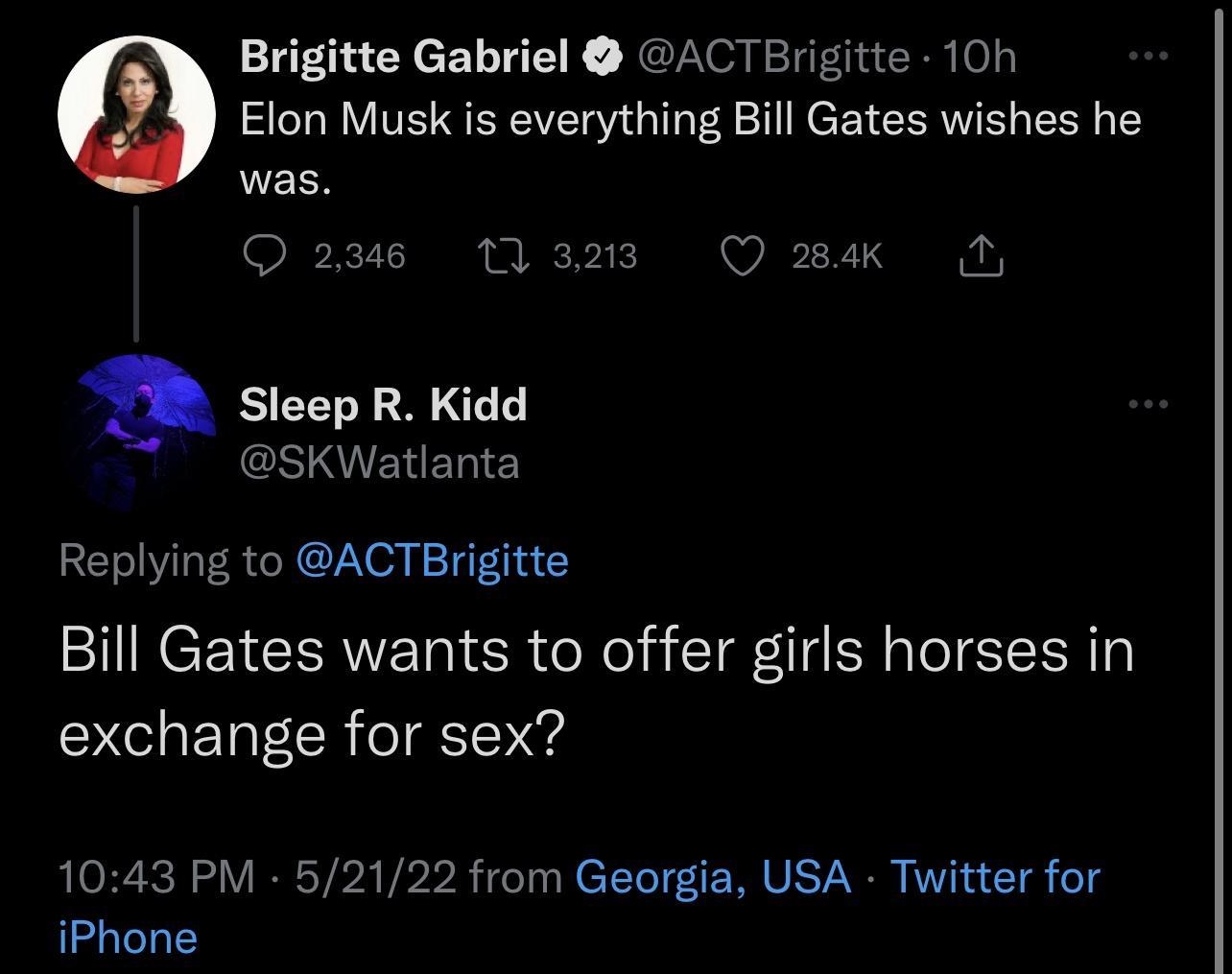This screenshot has height=974, width=1232.
Task: Open the 10h timestamp on Brigitte's tweet
Action: click(x=980, y=56)
